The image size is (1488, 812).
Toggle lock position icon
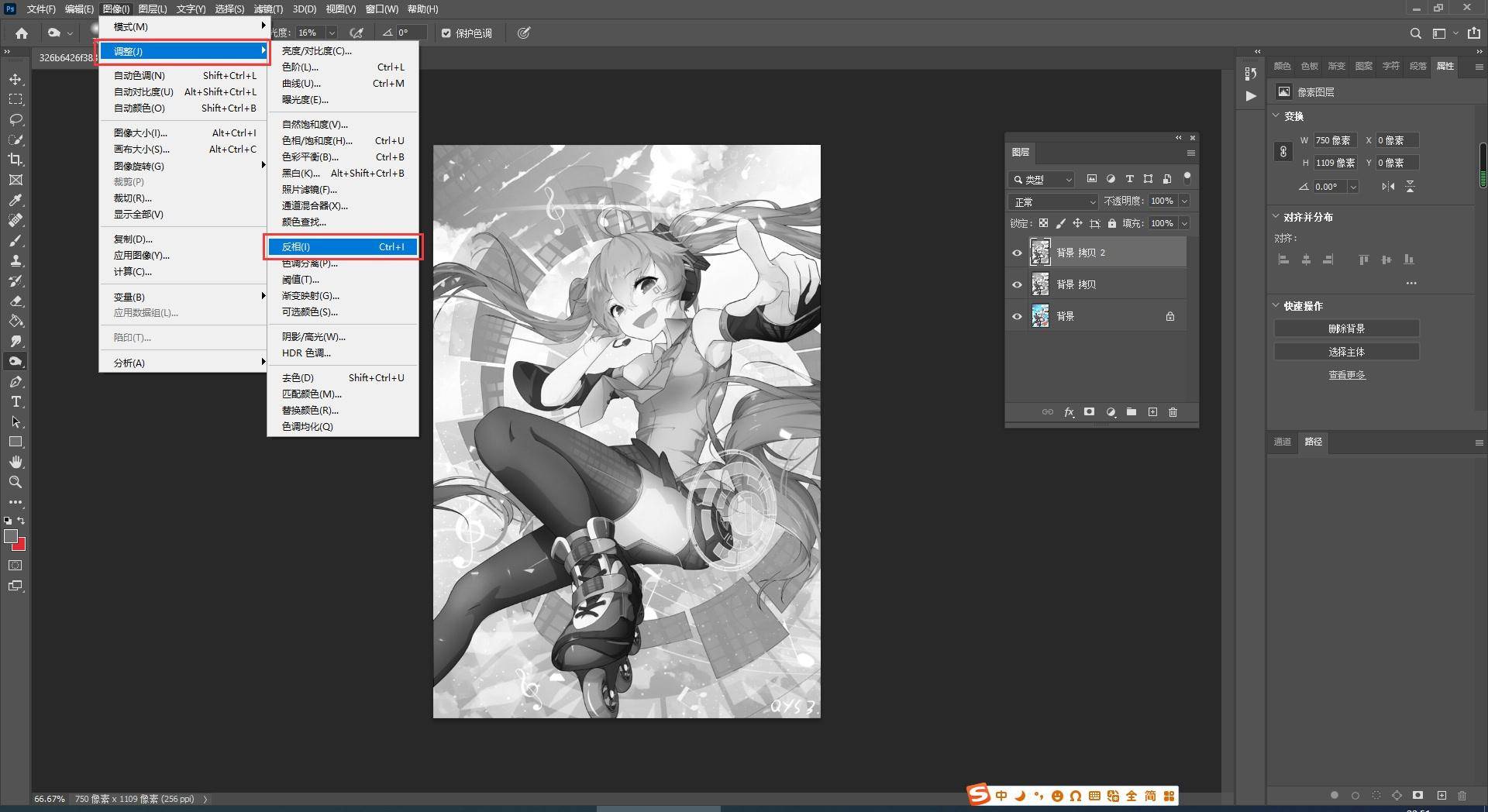tap(1077, 223)
